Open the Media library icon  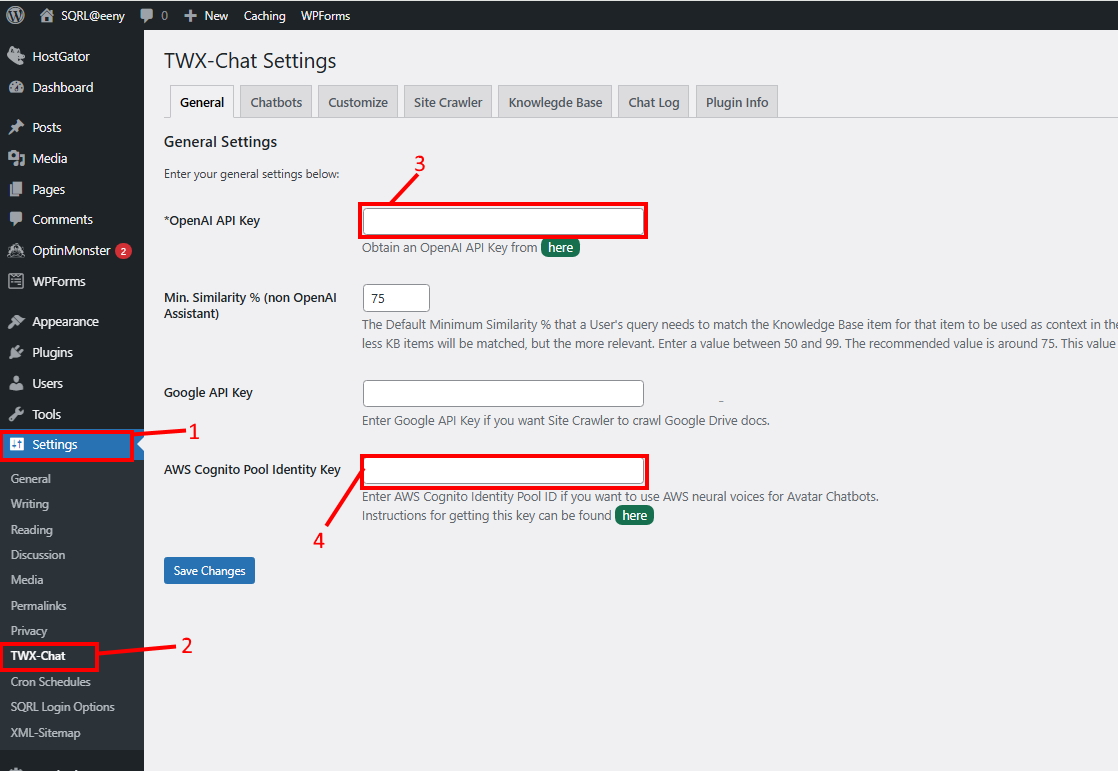tap(16, 158)
